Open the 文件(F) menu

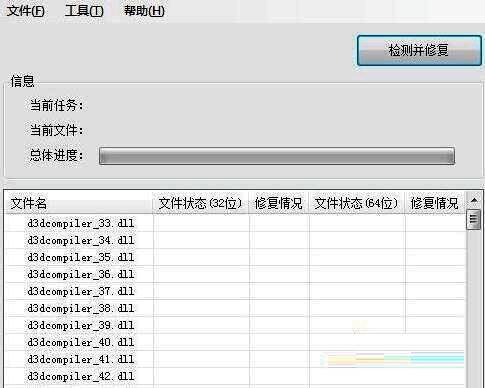26,11
